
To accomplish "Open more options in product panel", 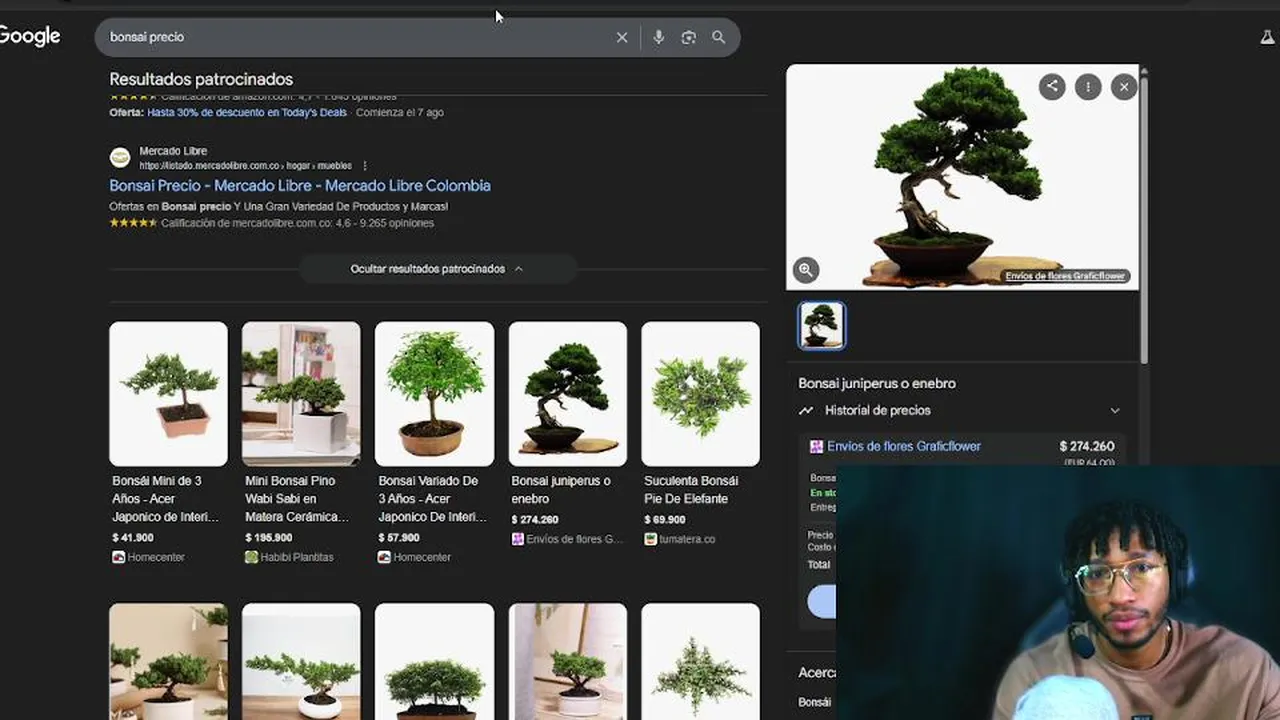I will (1088, 87).
